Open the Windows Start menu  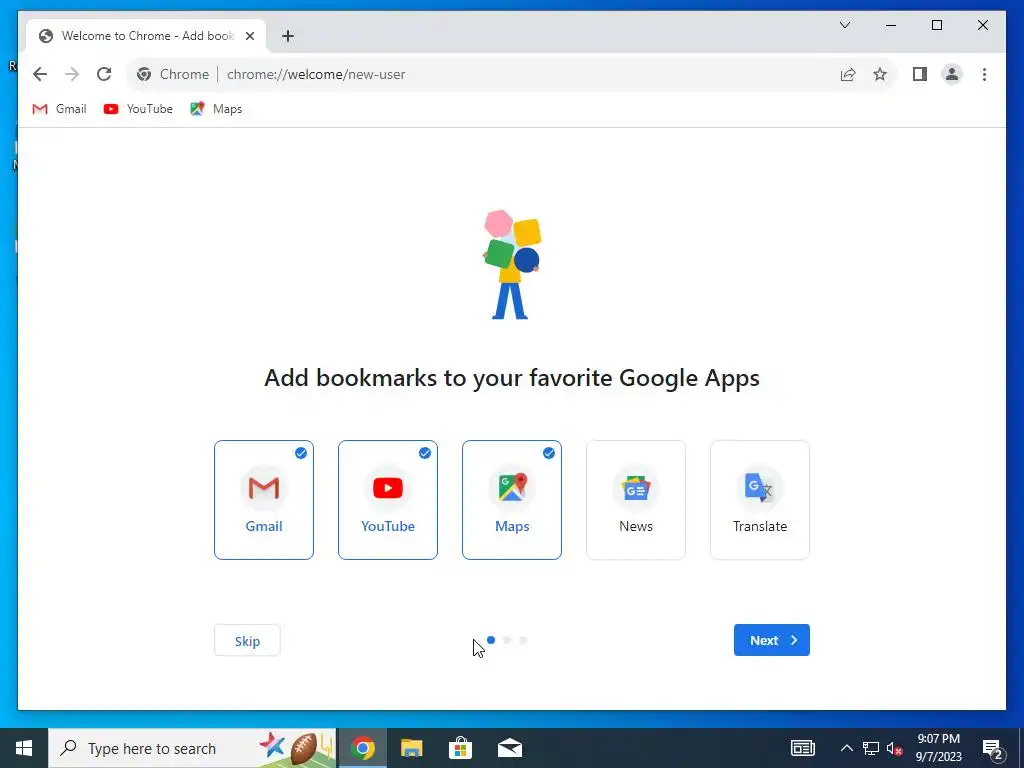point(24,748)
